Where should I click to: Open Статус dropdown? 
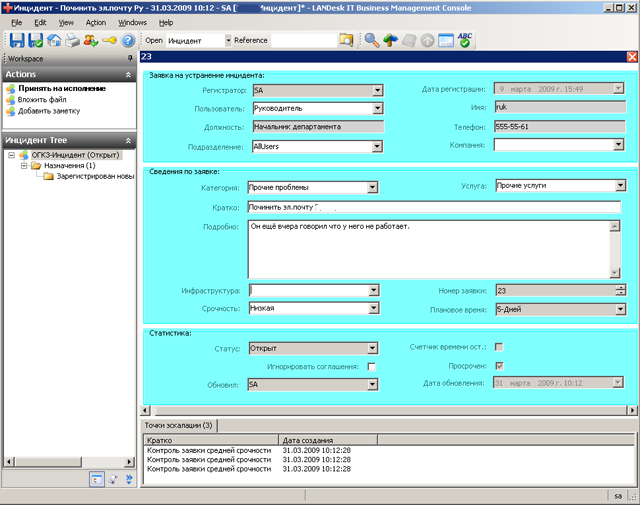pos(372,348)
